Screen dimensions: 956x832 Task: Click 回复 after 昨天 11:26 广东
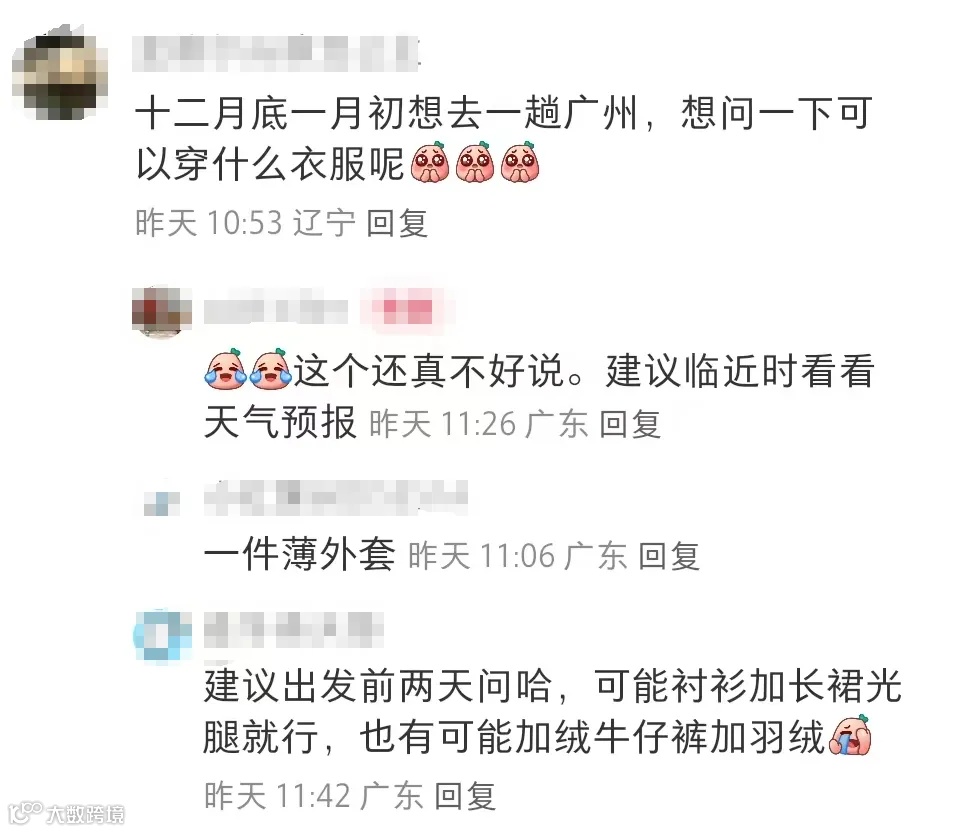(x=630, y=424)
